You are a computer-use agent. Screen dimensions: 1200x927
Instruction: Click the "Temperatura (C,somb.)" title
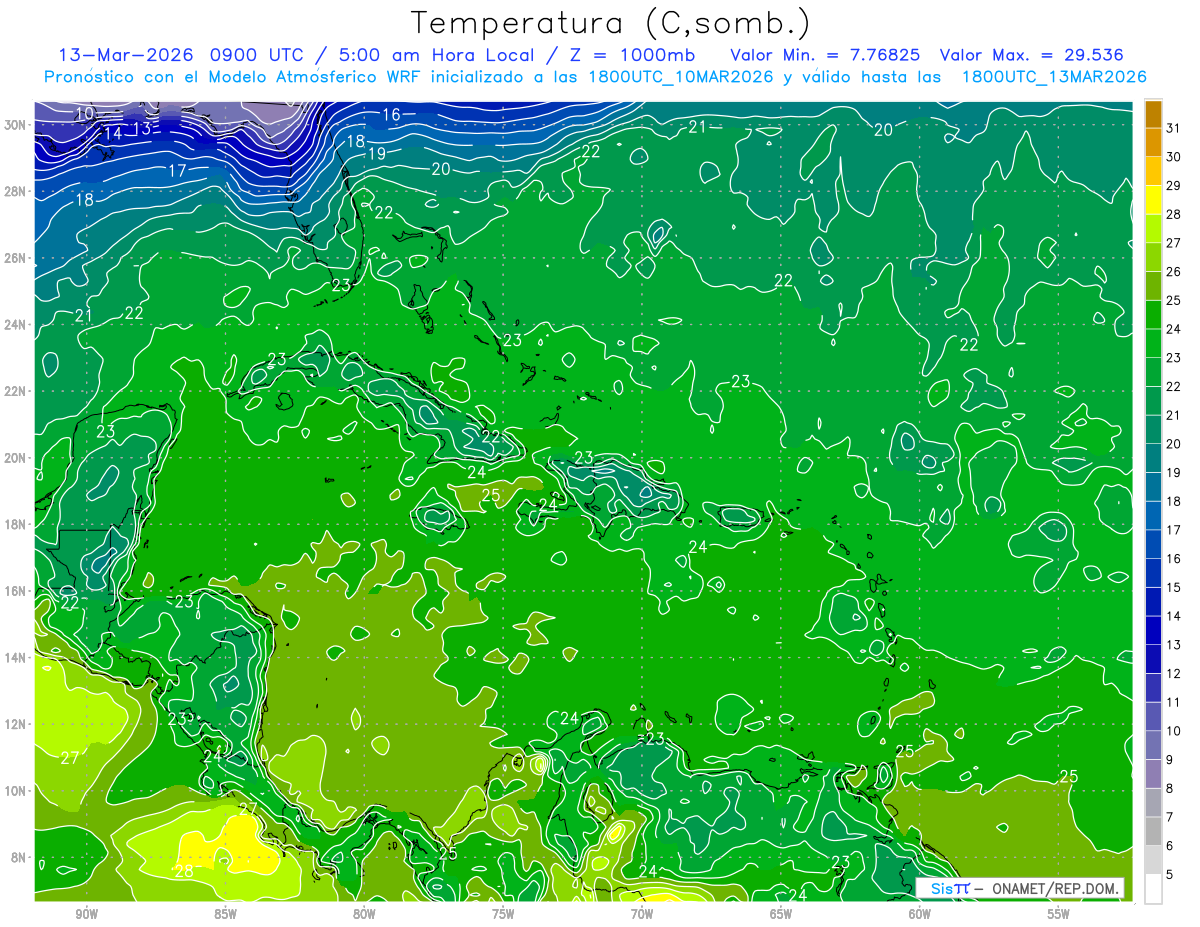[610, 24]
